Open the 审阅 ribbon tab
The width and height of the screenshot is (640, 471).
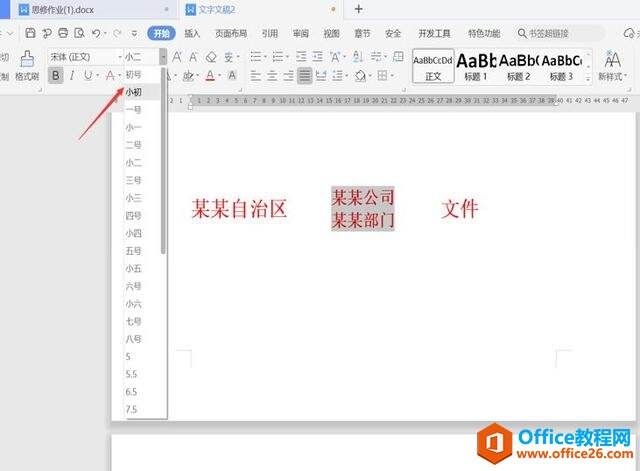(300, 33)
